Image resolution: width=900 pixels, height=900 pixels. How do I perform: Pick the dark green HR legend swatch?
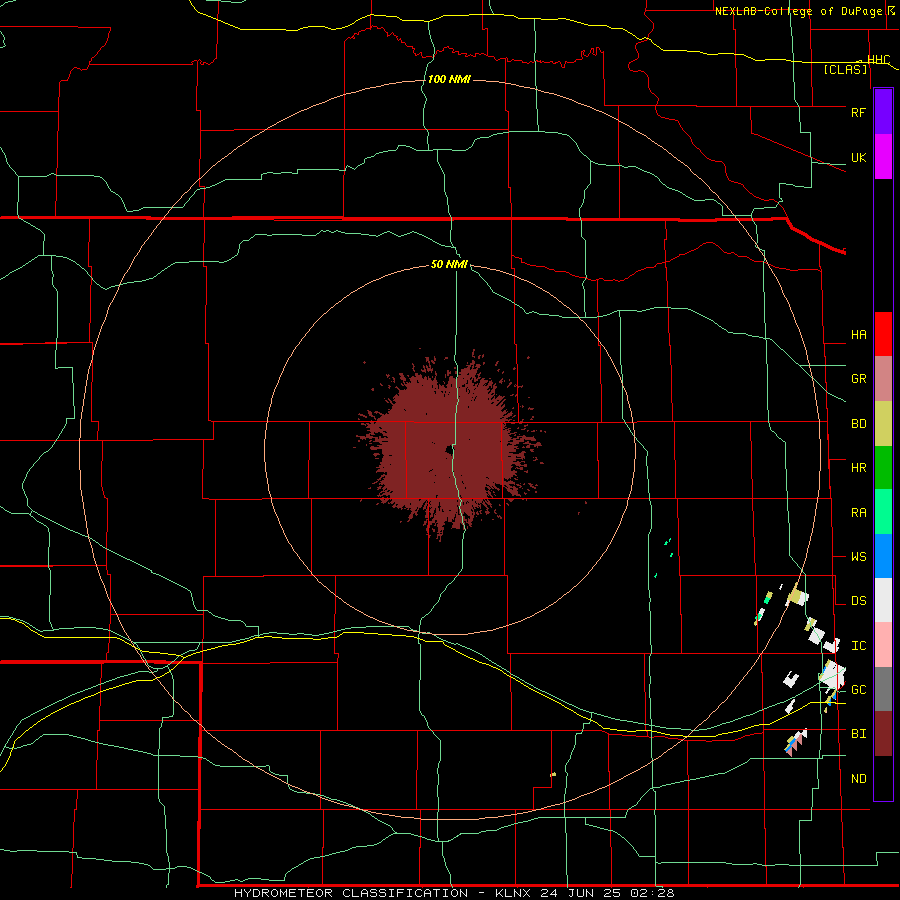tap(883, 468)
